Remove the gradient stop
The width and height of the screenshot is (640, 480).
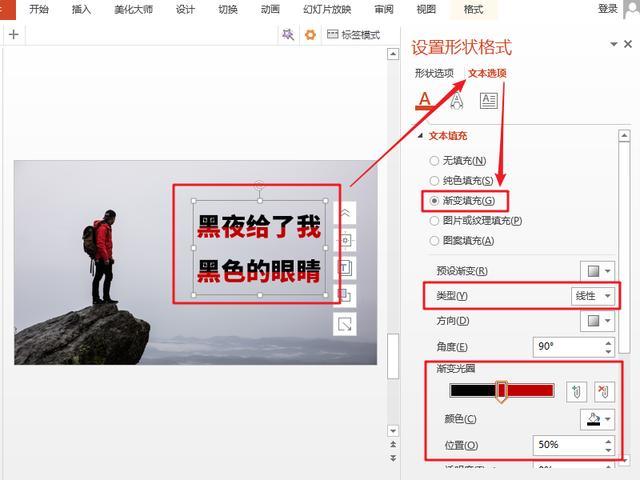tap(604, 392)
